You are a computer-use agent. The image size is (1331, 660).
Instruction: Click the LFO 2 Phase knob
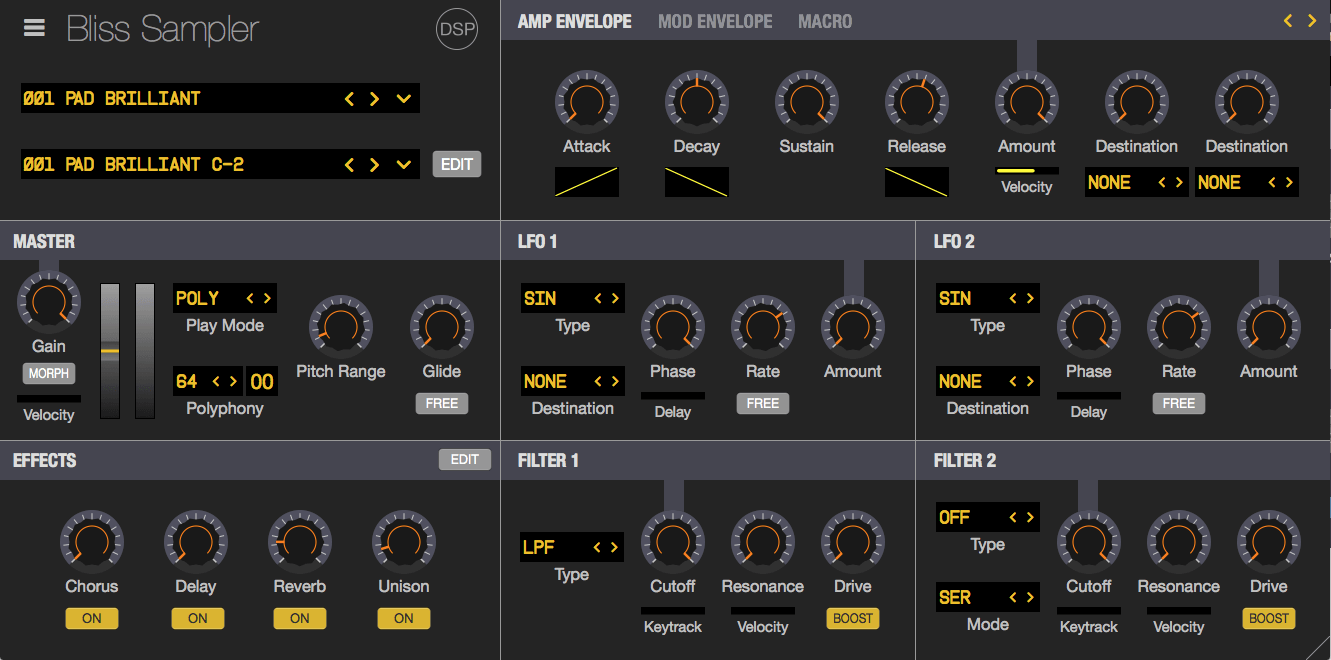tap(1089, 326)
